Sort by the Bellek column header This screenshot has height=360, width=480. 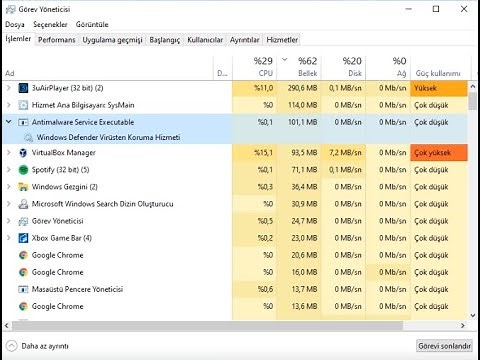[299, 67]
